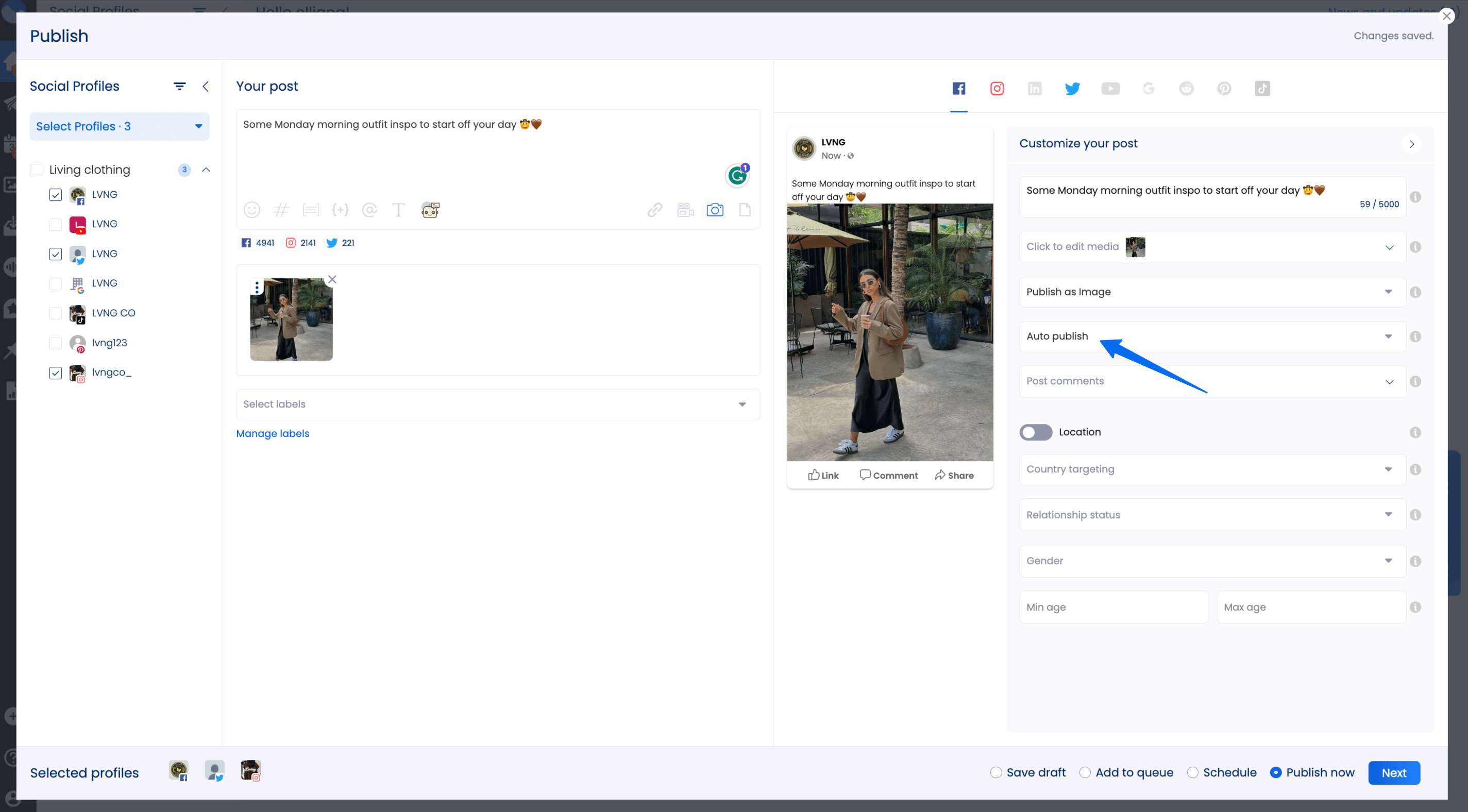Image resolution: width=1468 pixels, height=812 pixels.
Task: Open the Select Profiles dropdown
Action: [x=119, y=127]
